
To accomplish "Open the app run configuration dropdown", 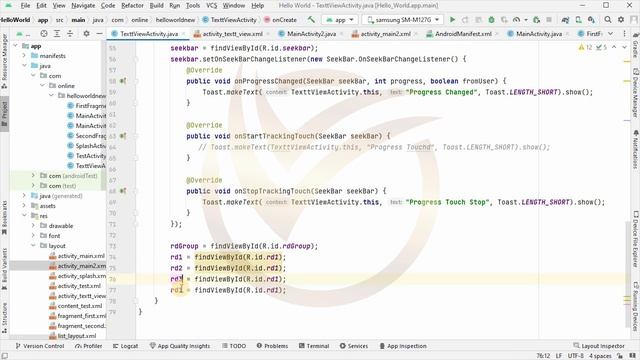I will click(x=340, y=20).
